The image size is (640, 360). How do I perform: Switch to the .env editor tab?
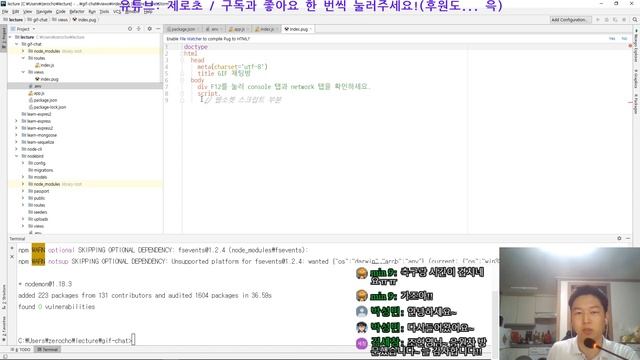[213, 29]
